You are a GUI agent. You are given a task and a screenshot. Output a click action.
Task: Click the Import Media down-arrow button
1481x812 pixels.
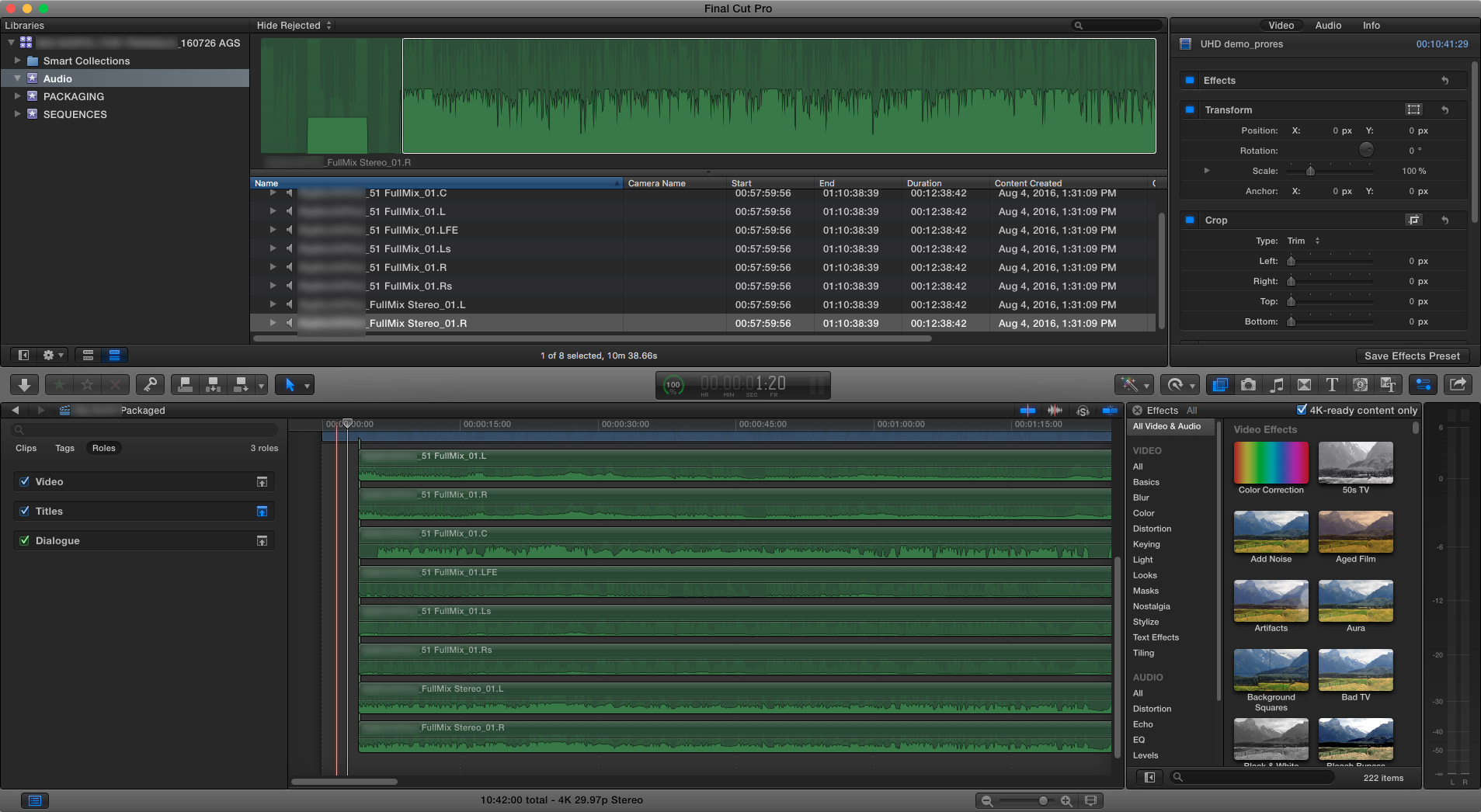24,384
